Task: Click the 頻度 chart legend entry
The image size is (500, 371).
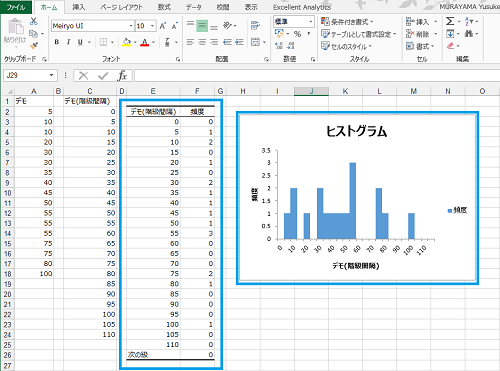Action: tap(457, 210)
